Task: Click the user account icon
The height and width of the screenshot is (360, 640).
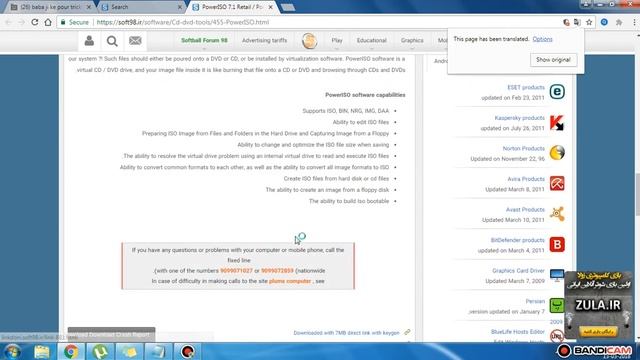Action: (89, 40)
